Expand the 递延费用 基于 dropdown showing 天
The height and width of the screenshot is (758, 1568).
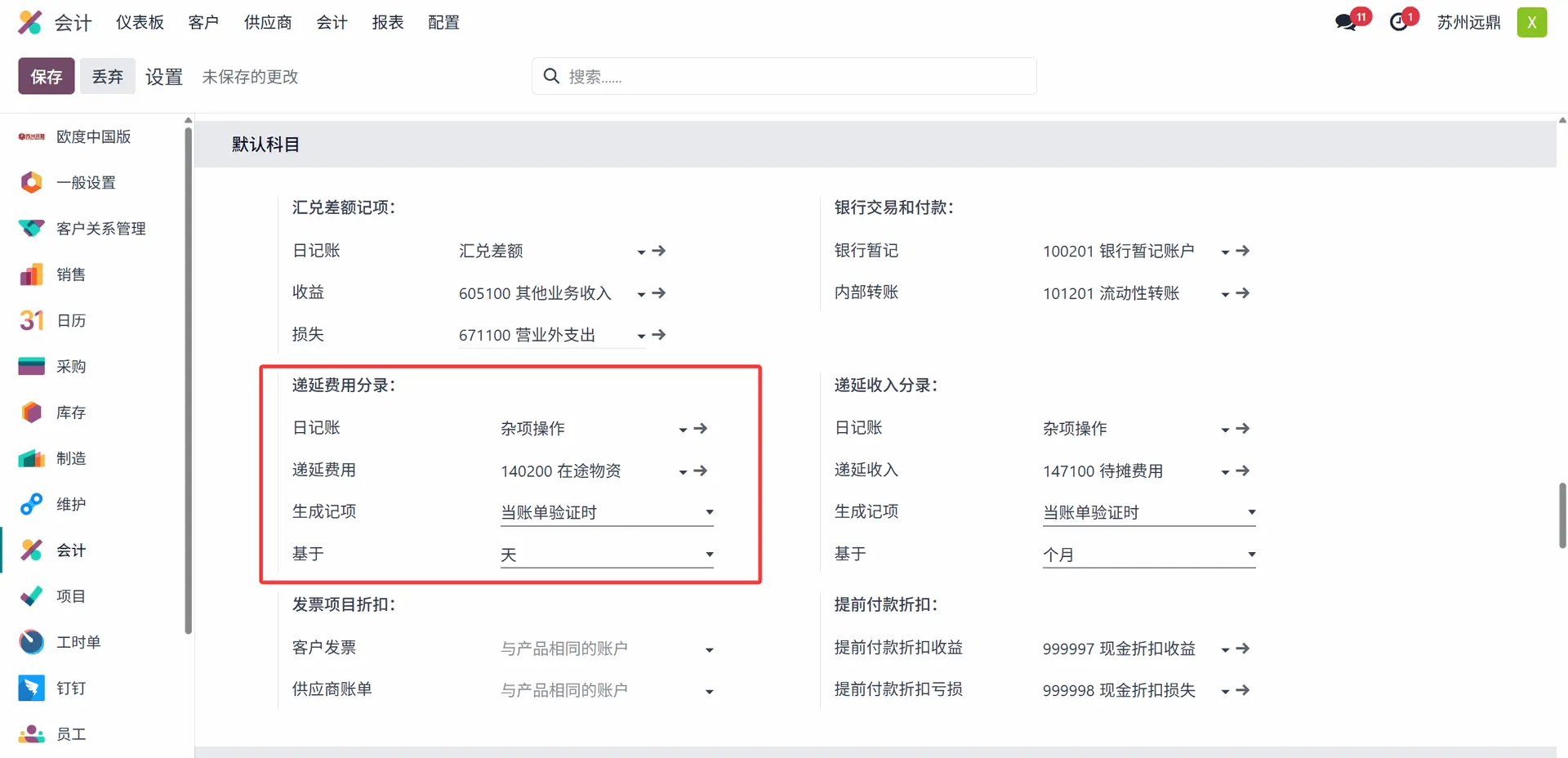(606, 555)
